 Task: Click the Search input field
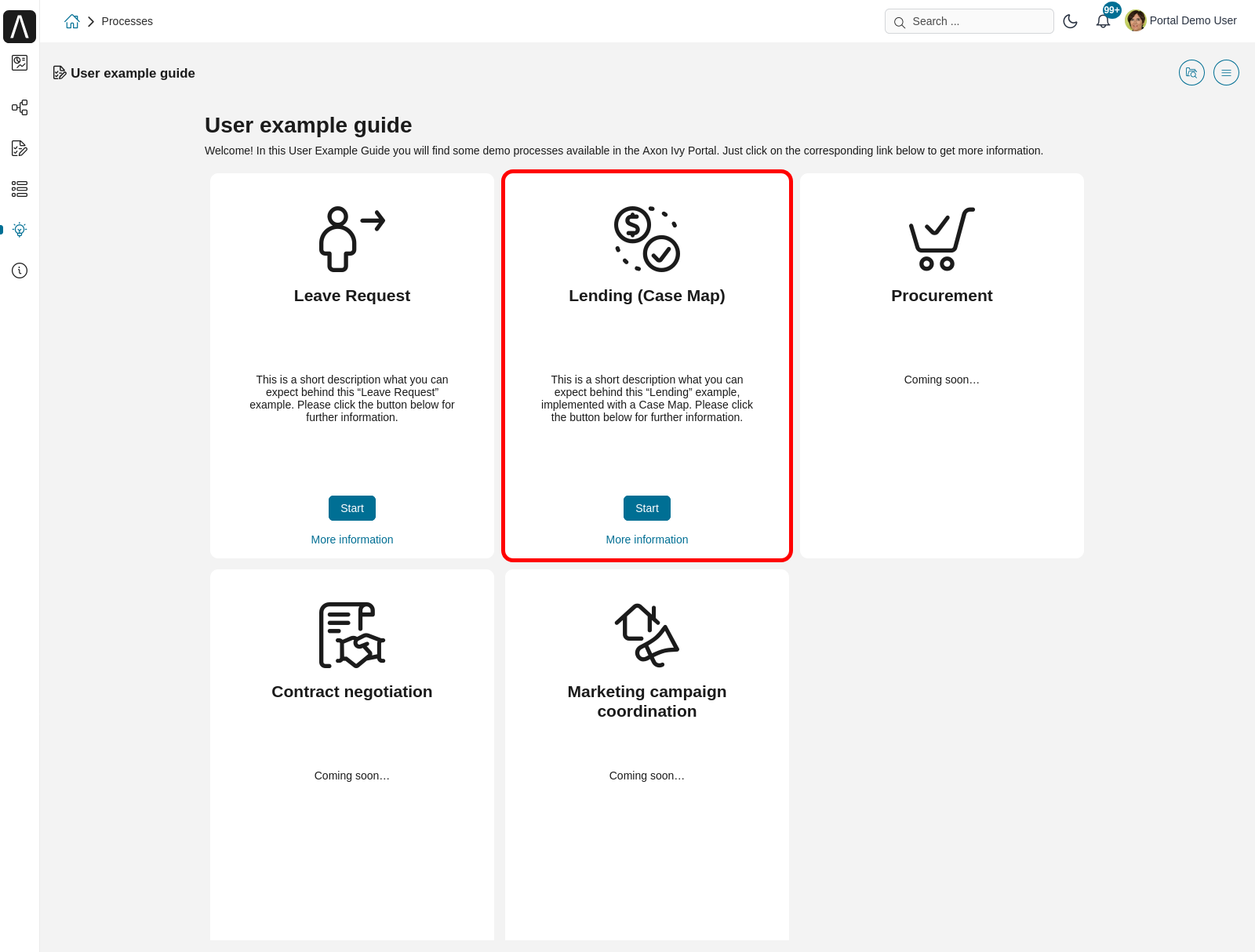[969, 21]
